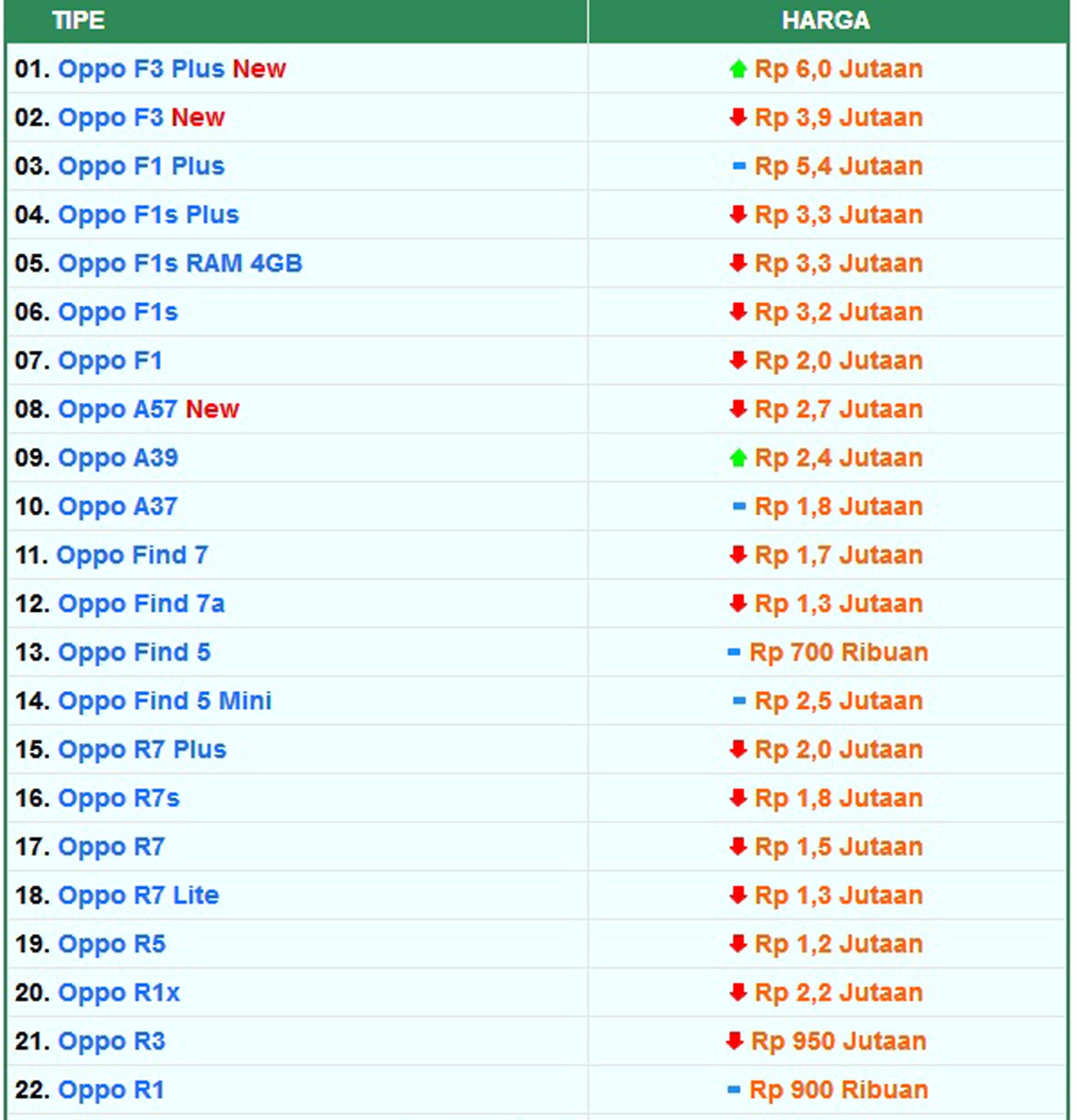This screenshot has width=1079, height=1120.
Task: Open the Oppo A37 link
Action: (118, 506)
